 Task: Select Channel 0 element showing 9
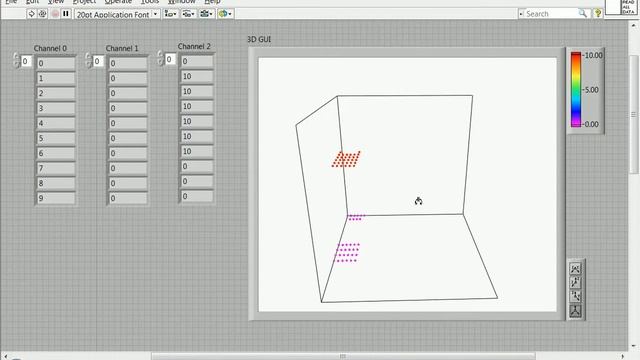click(56, 198)
